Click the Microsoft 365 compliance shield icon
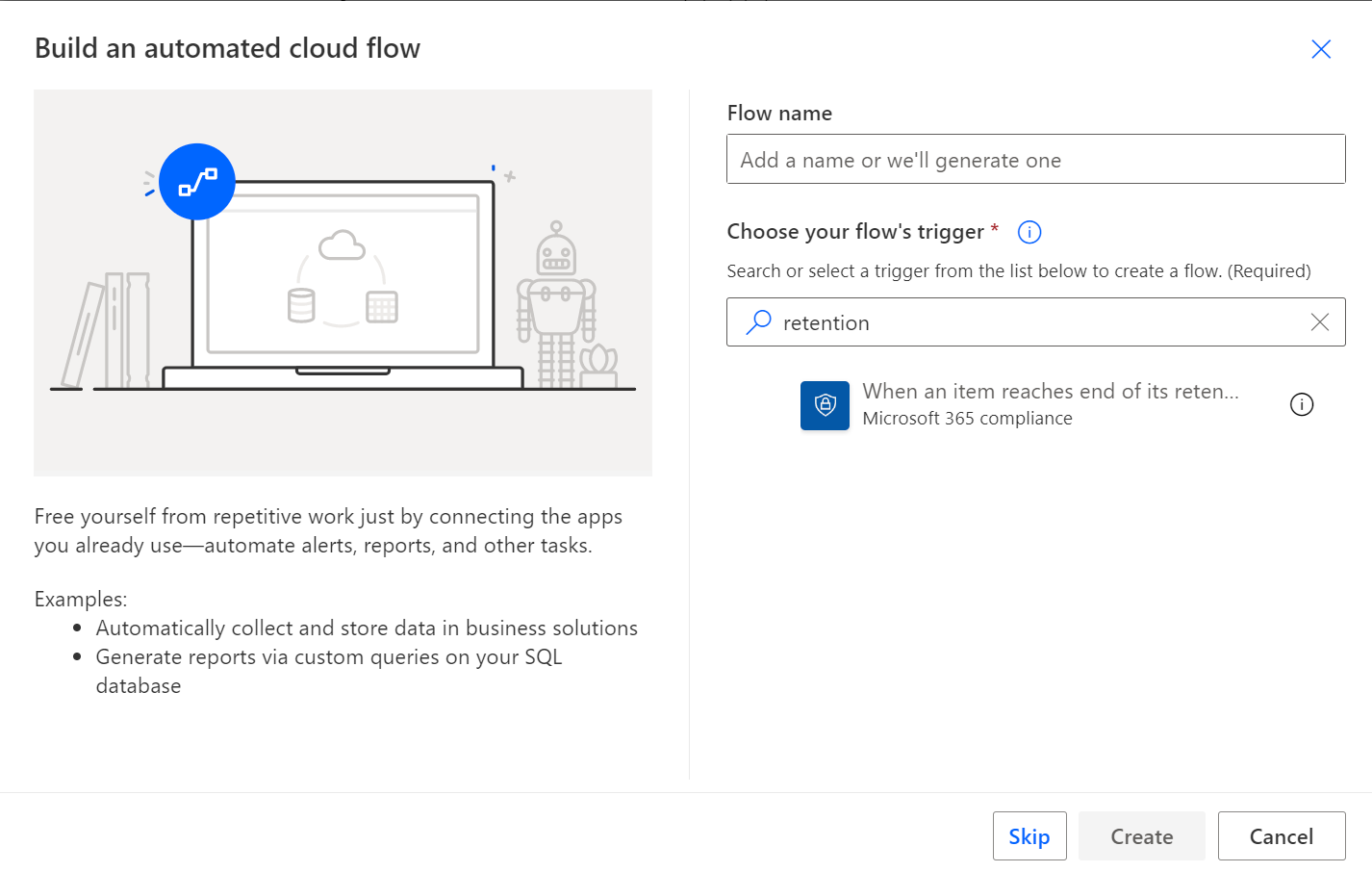The height and width of the screenshot is (872, 1372). point(825,405)
